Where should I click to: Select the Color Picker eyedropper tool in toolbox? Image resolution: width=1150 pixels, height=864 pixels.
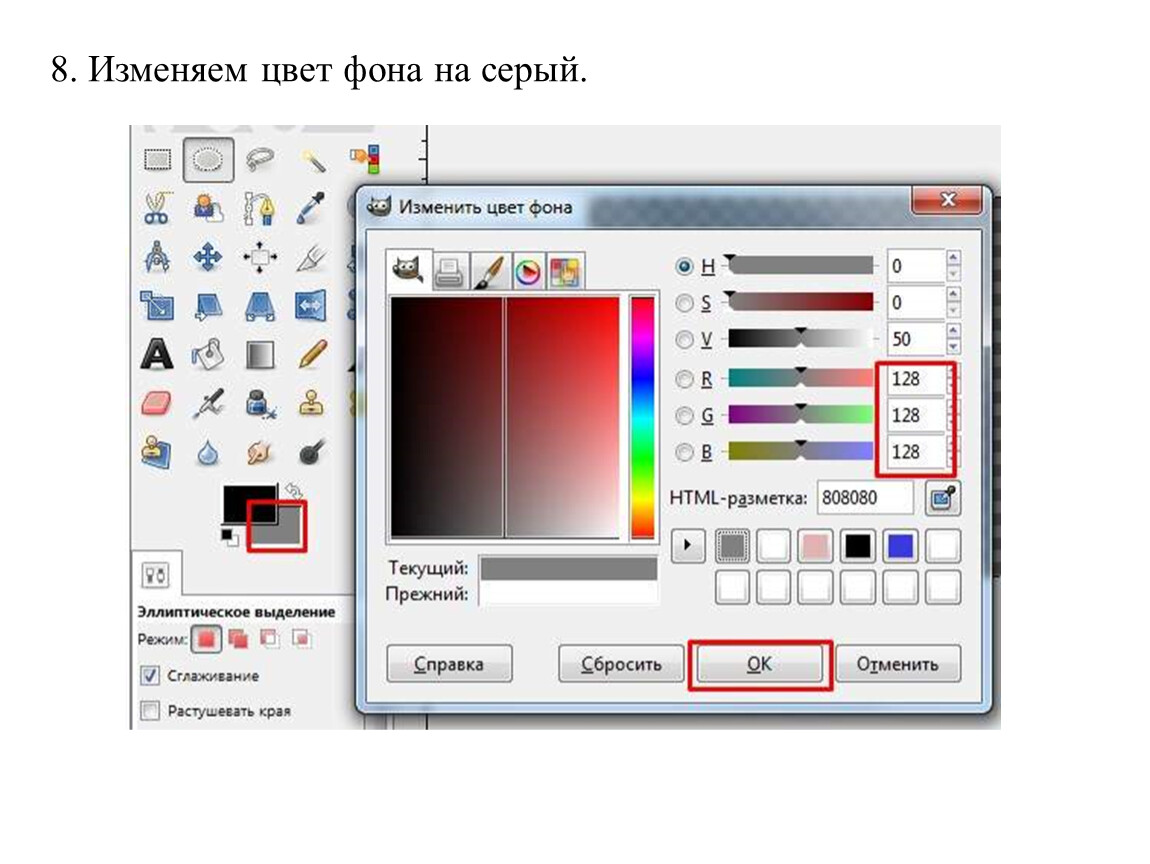tap(311, 208)
